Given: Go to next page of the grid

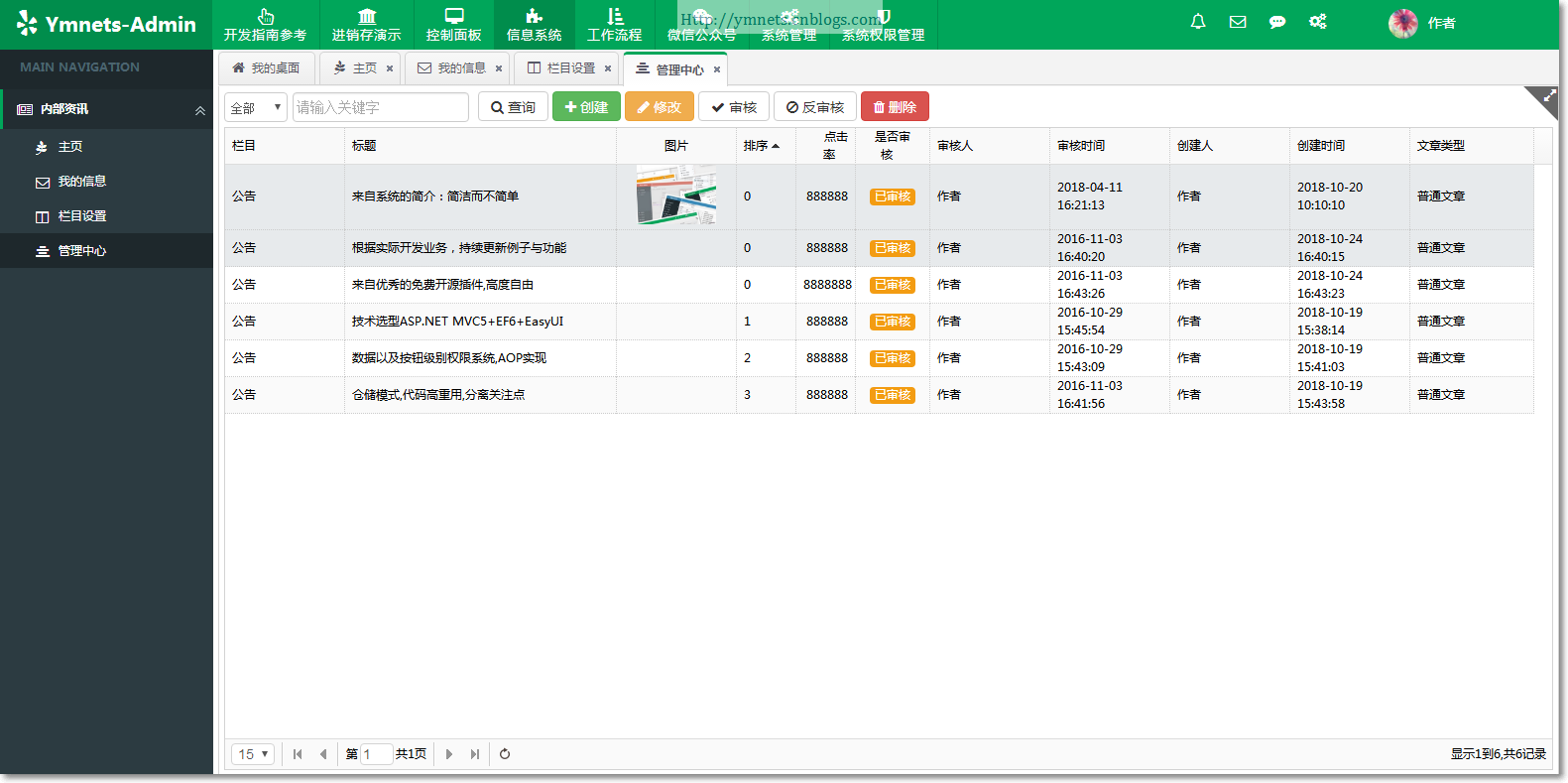Looking at the screenshot, I should 449,754.
